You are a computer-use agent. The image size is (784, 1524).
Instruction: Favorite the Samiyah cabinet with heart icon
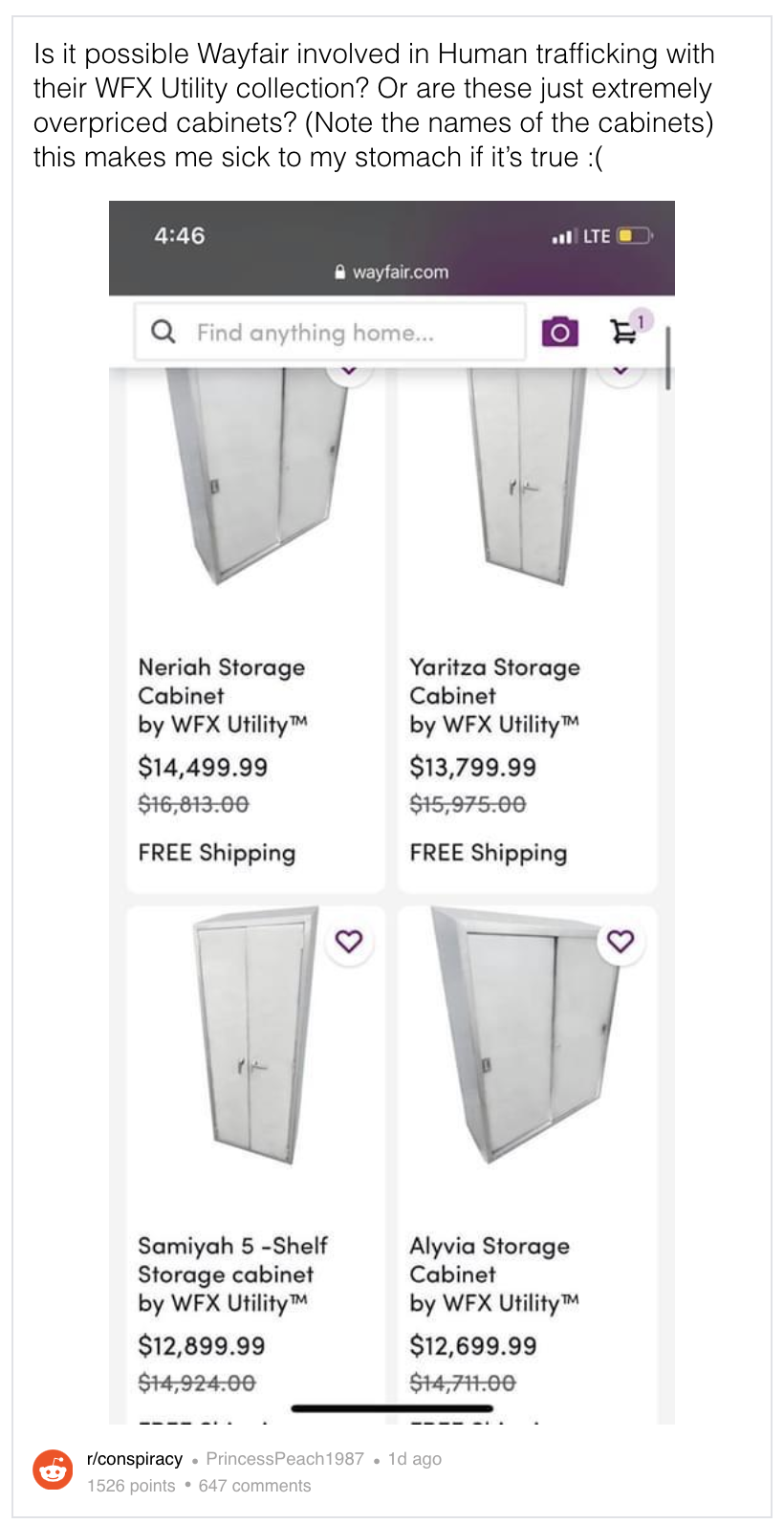pyautogui.click(x=349, y=942)
